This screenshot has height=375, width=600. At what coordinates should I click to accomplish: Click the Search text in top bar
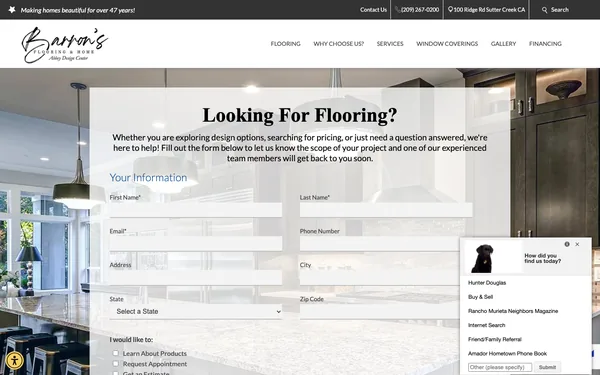pos(560,10)
